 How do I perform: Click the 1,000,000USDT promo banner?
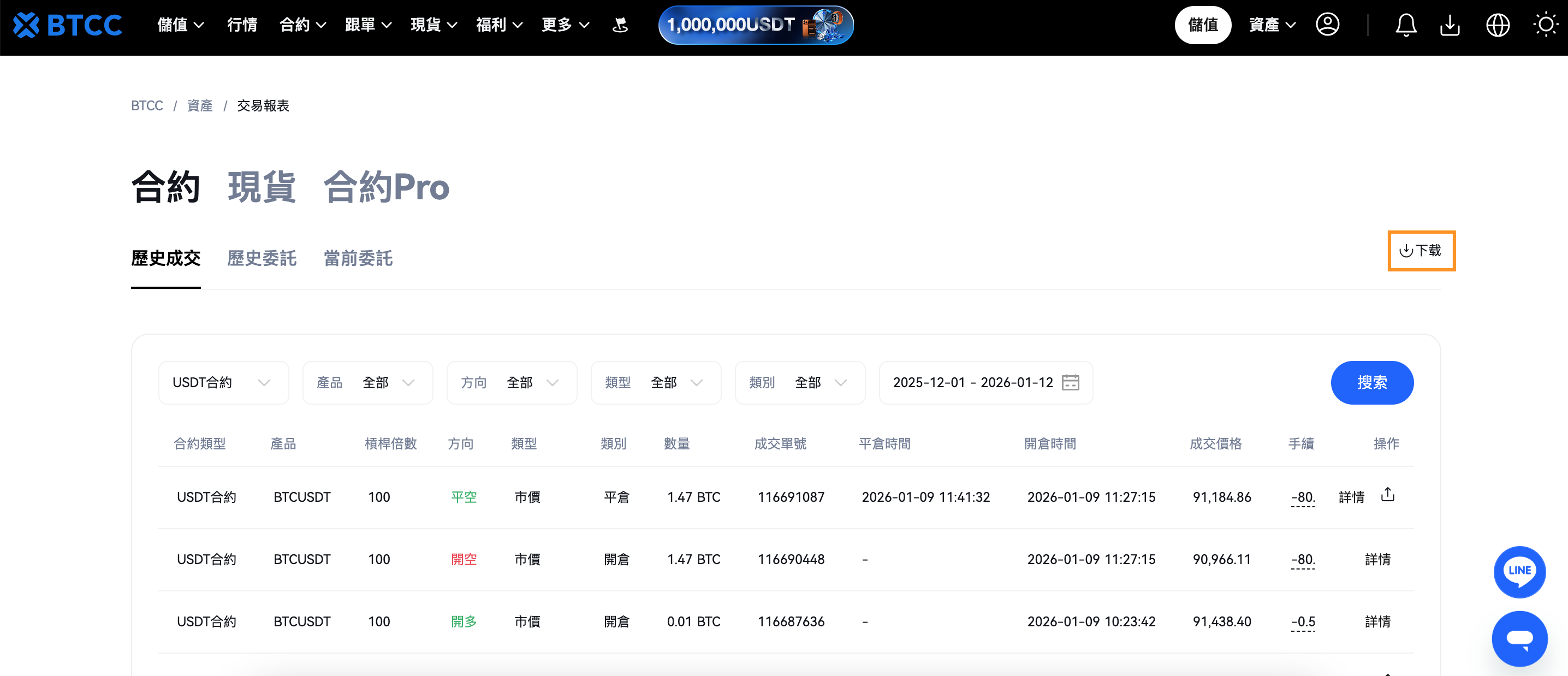point(756,25)
